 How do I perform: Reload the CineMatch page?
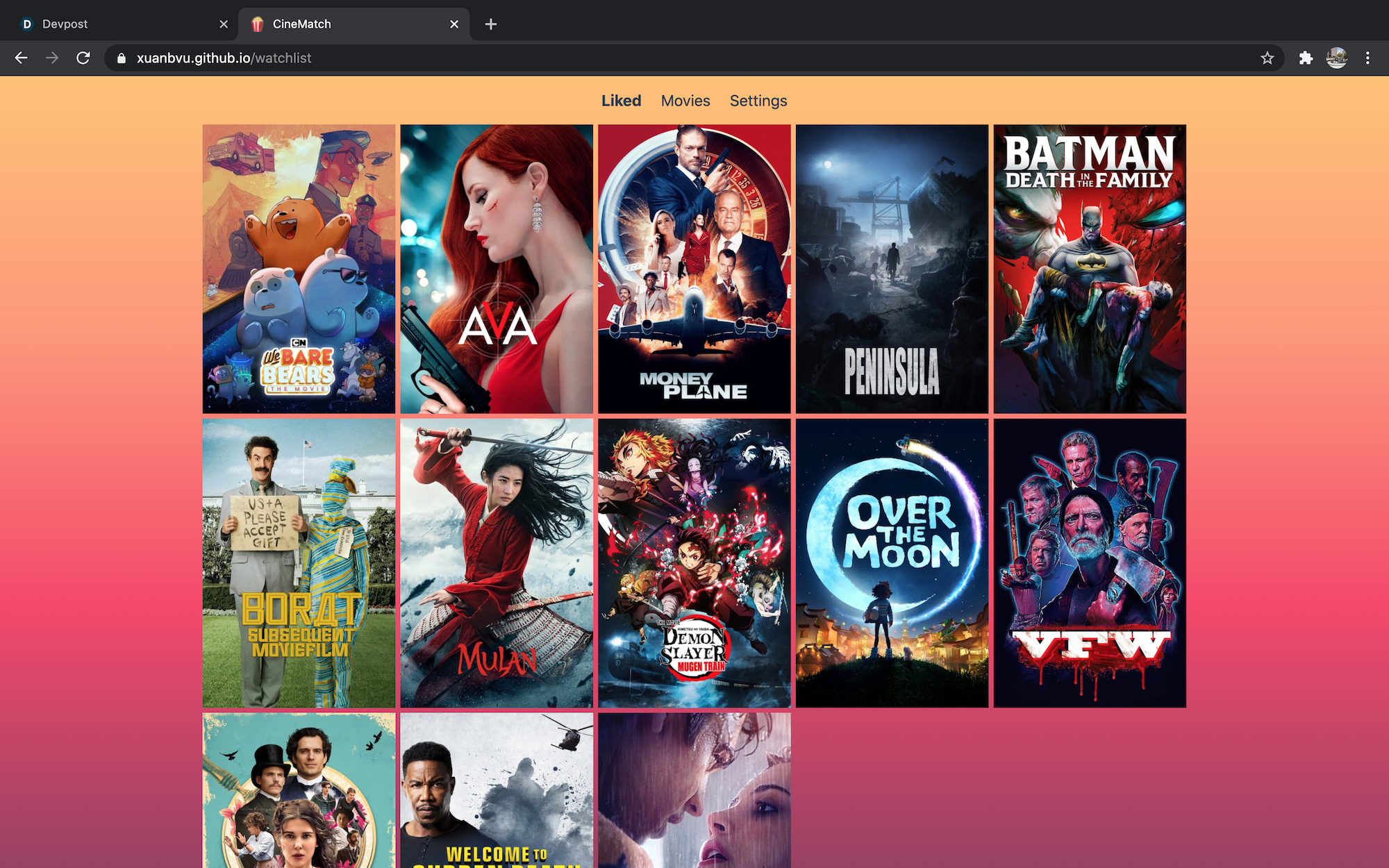[83, 58]
